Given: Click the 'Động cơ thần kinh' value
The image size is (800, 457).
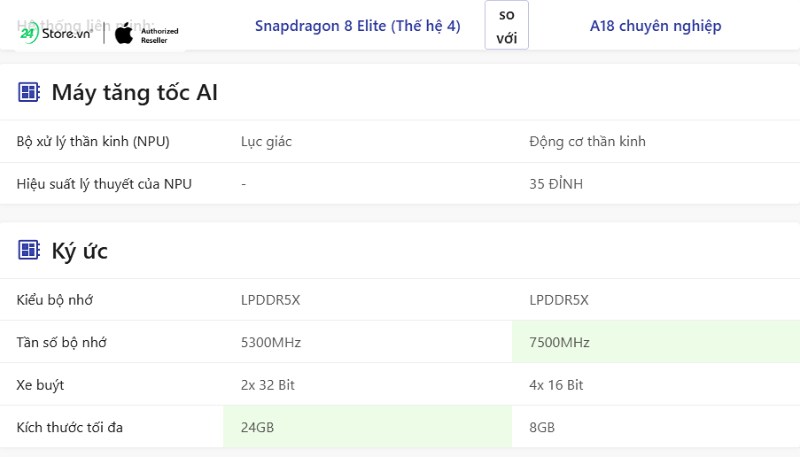Looking at the screenshot, I should [x=587, y=141].
